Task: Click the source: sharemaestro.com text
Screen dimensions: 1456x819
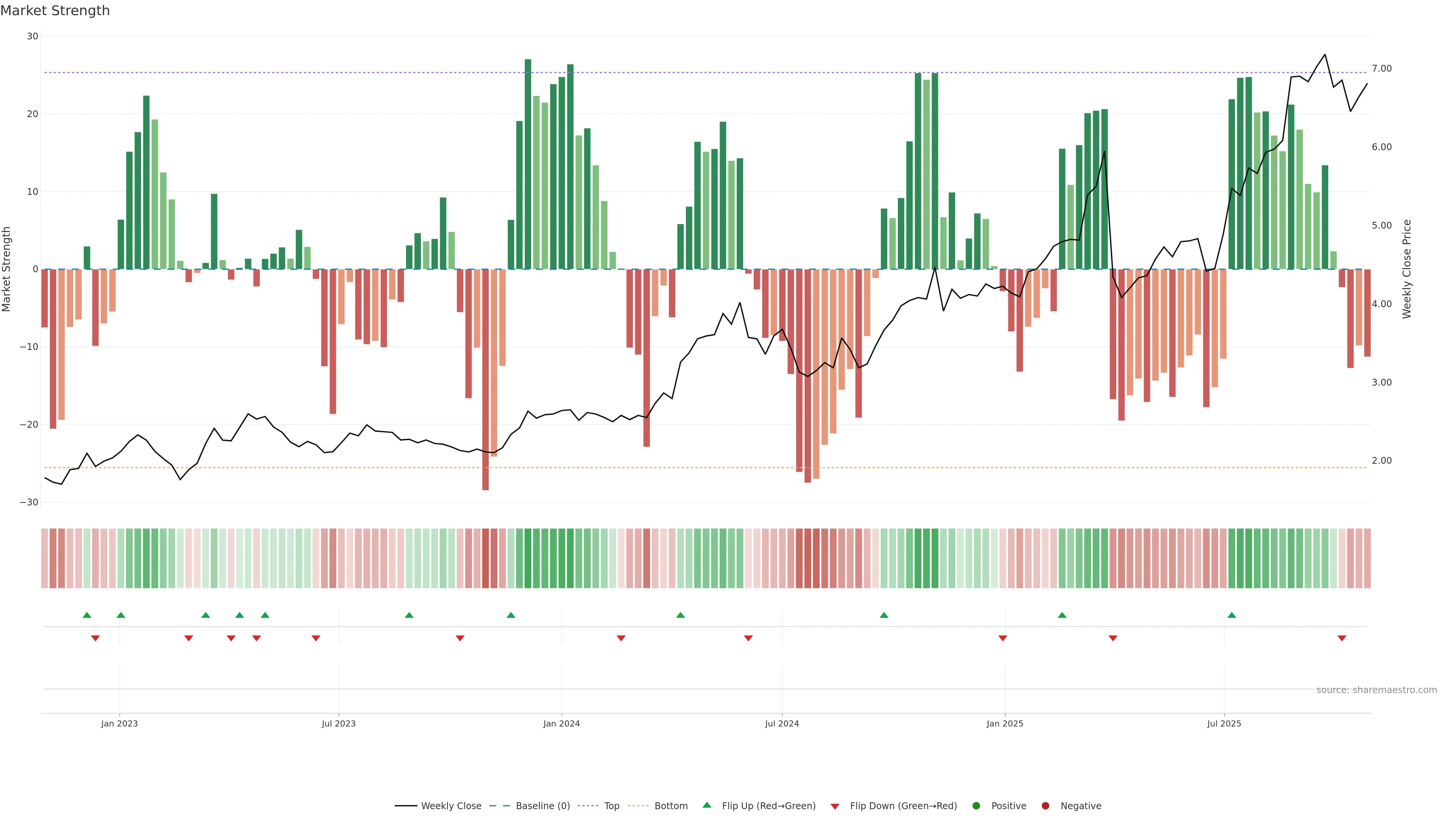Action: pos(1376,690)
